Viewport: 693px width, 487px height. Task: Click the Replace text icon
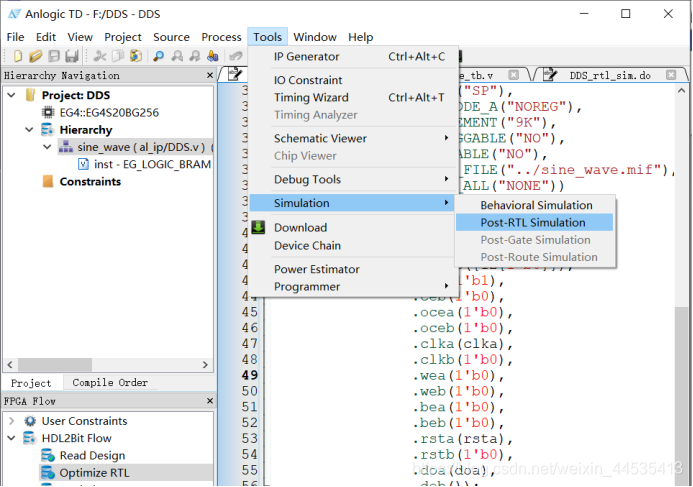coord(213,56)
